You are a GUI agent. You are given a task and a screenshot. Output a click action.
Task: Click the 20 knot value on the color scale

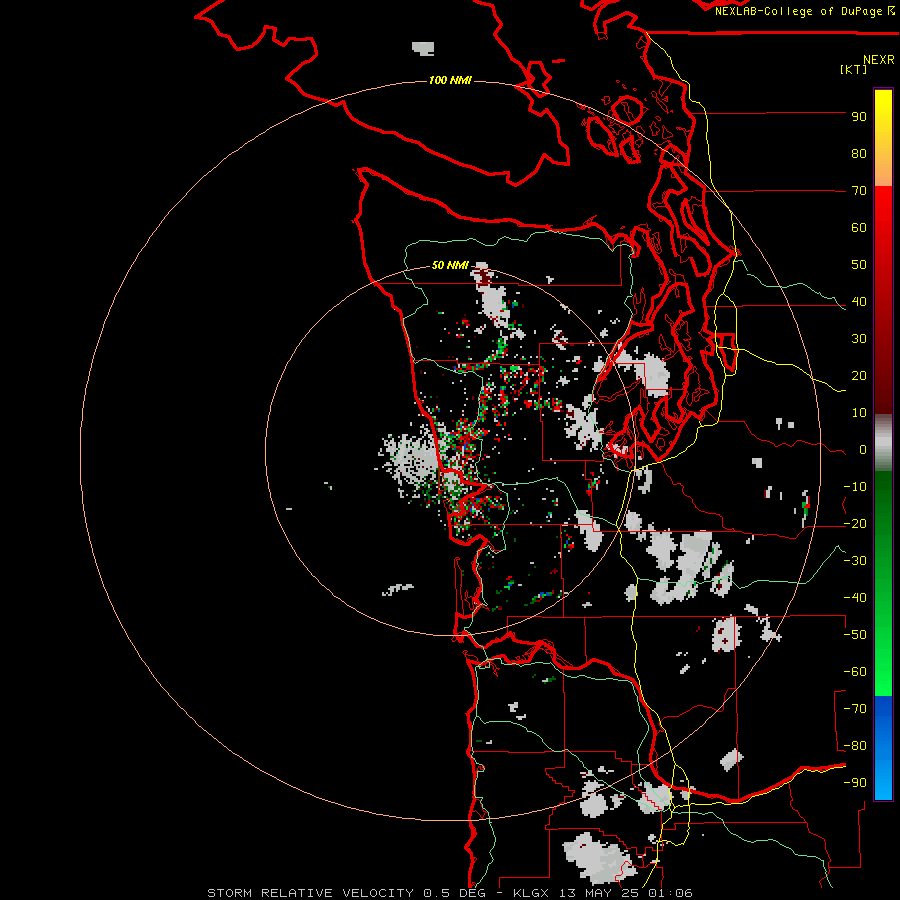(x=859, y=376)
